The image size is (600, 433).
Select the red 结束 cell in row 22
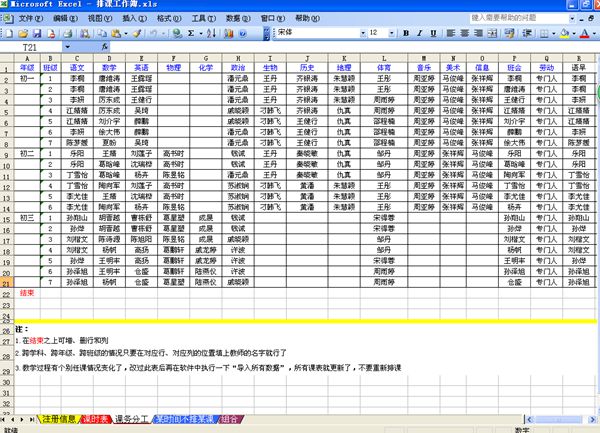pyautogui.click(x=27, y=293)
